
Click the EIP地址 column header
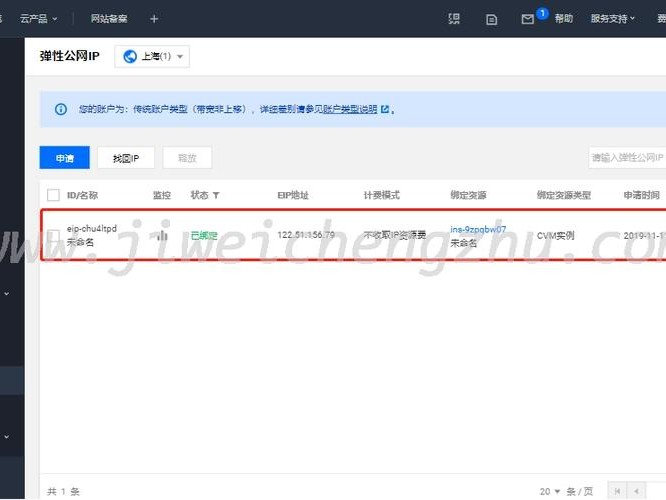click(x=293, y=195)
